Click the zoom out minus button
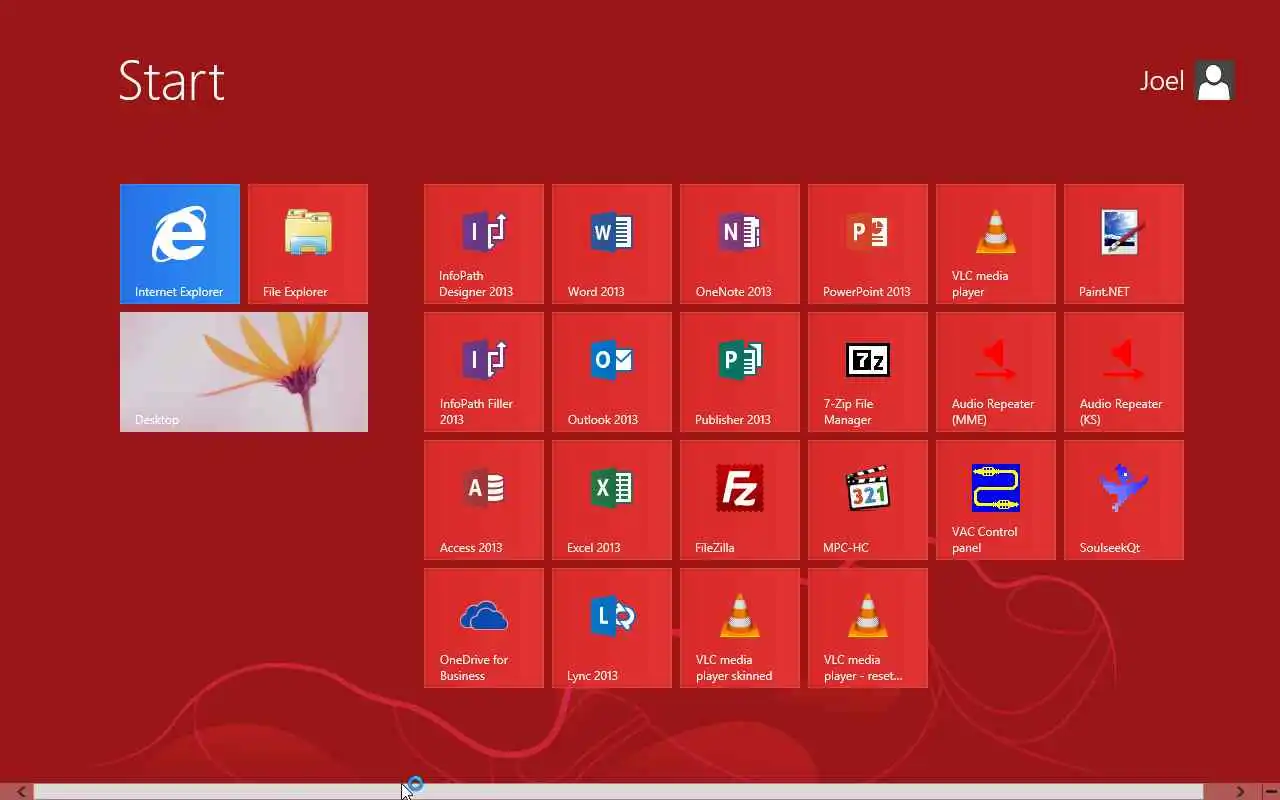This screenshot has width=1280, height=800. coord(1270,791)
